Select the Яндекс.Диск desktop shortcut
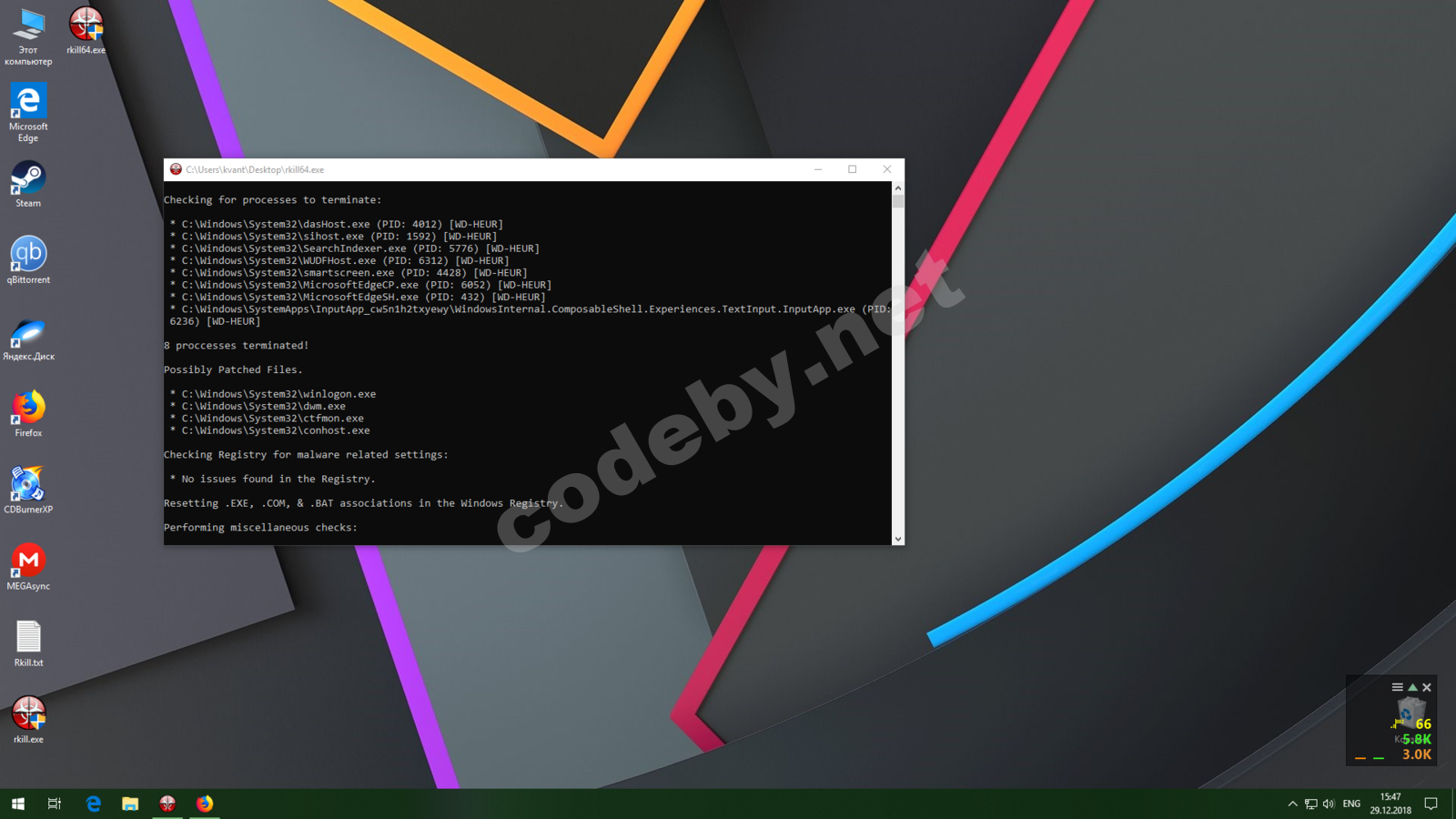Screen dimensions: 1456x819 pyautogui.click(x=28, y=338)
